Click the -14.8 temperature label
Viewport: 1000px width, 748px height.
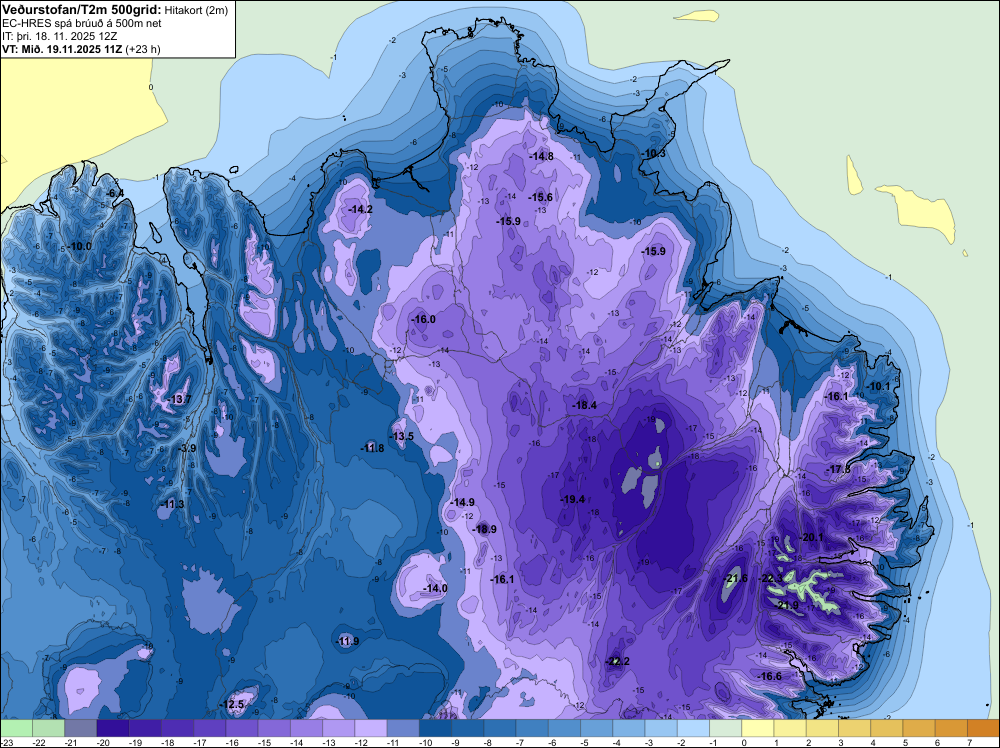(541, 156)
